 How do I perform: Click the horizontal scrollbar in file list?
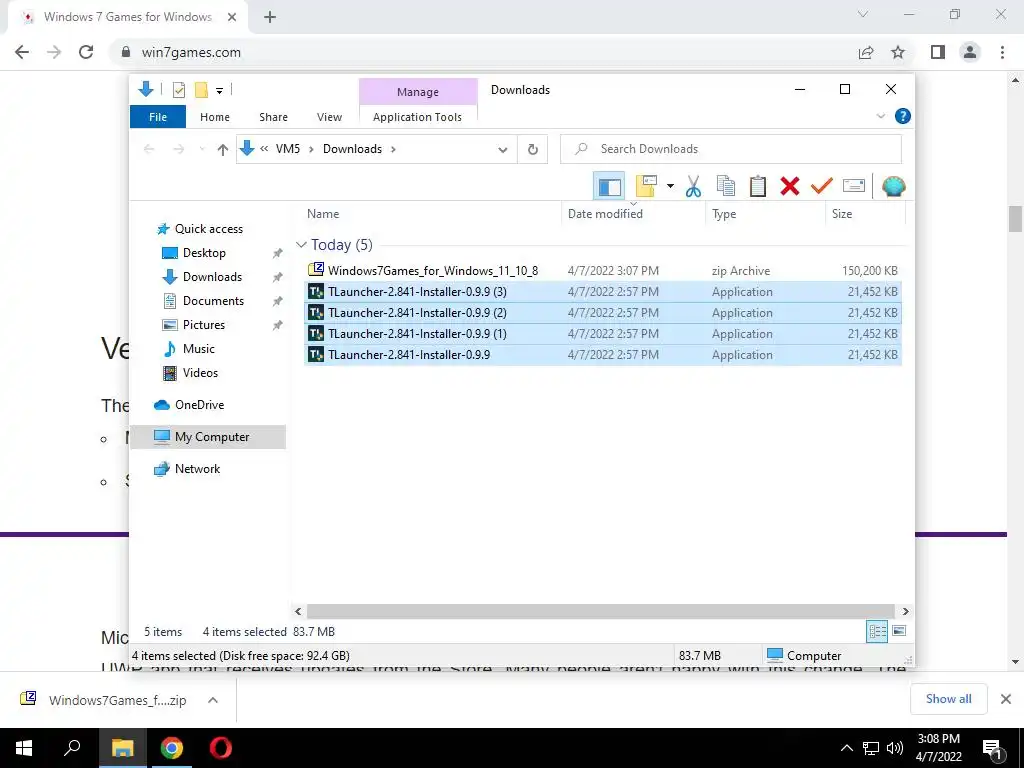pos(600,611)
